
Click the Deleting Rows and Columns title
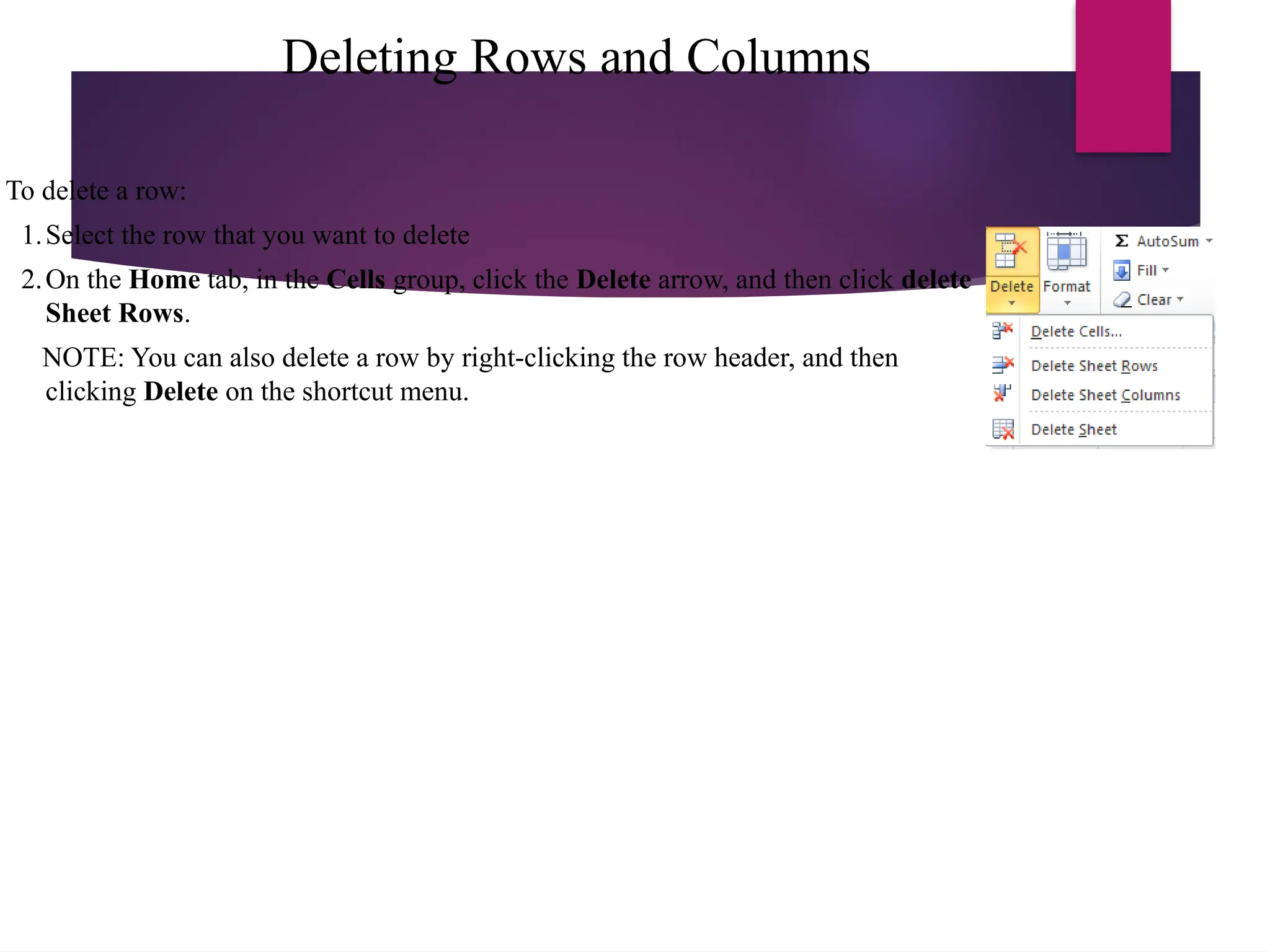(x=576, y=57)
